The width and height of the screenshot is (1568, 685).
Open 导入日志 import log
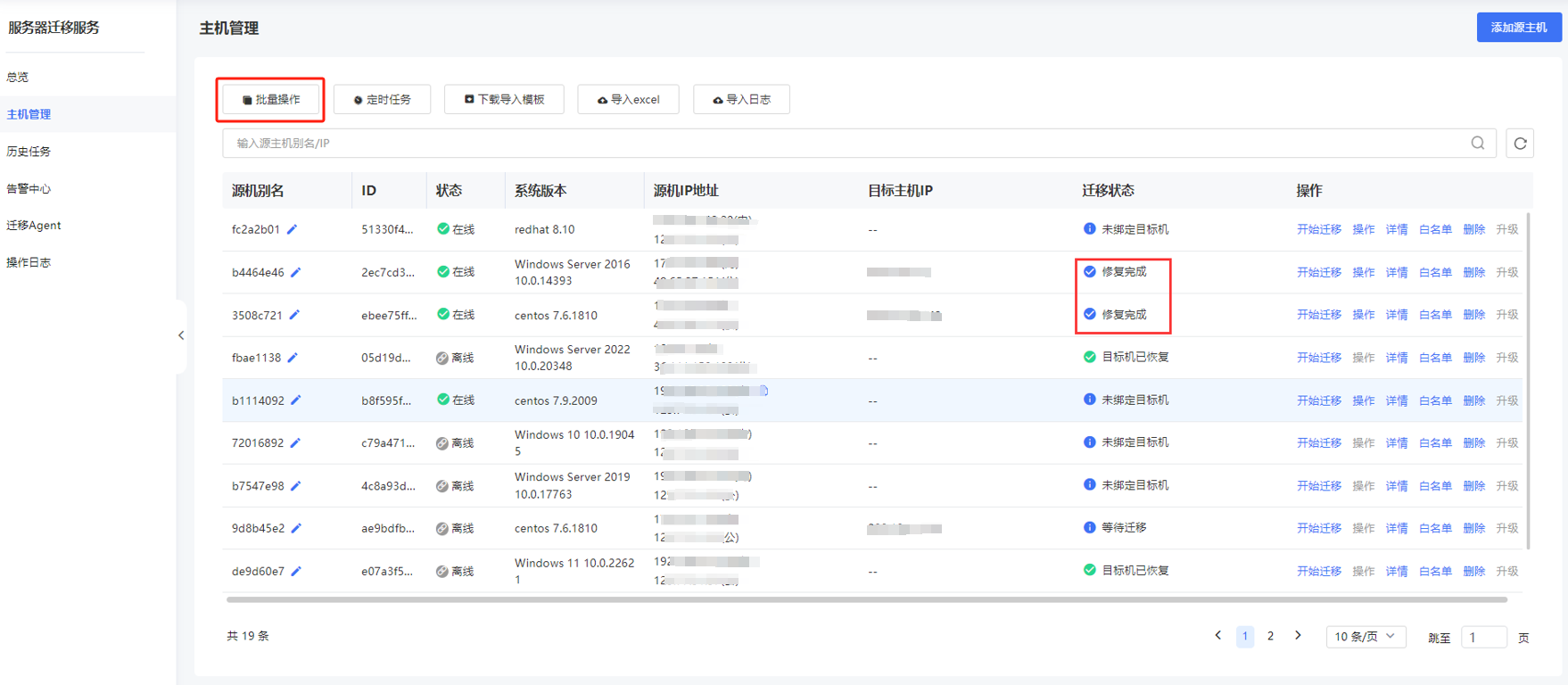[x=741, y=99]
